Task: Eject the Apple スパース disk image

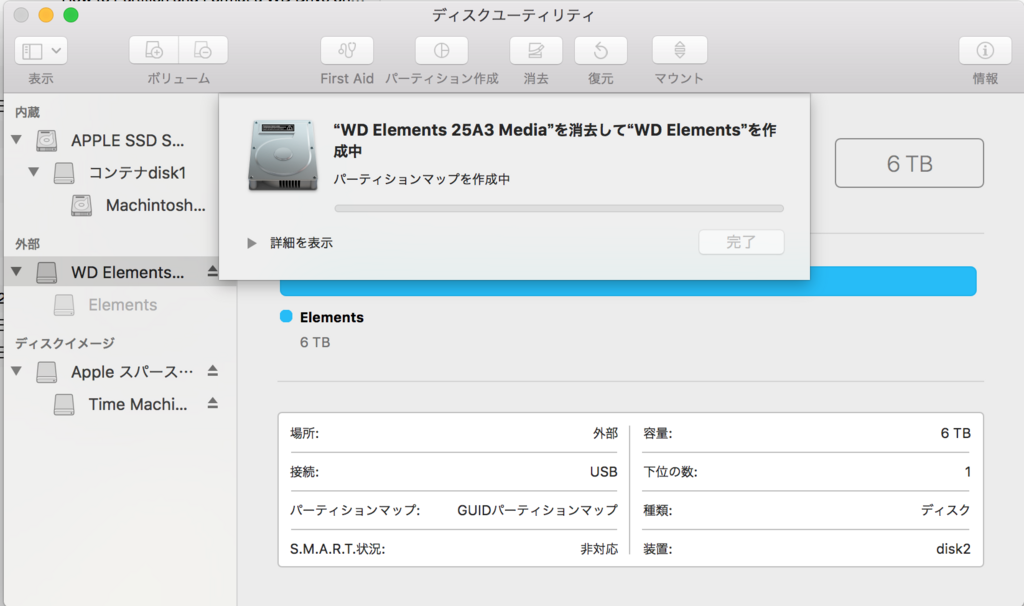Action: [212, 371]
